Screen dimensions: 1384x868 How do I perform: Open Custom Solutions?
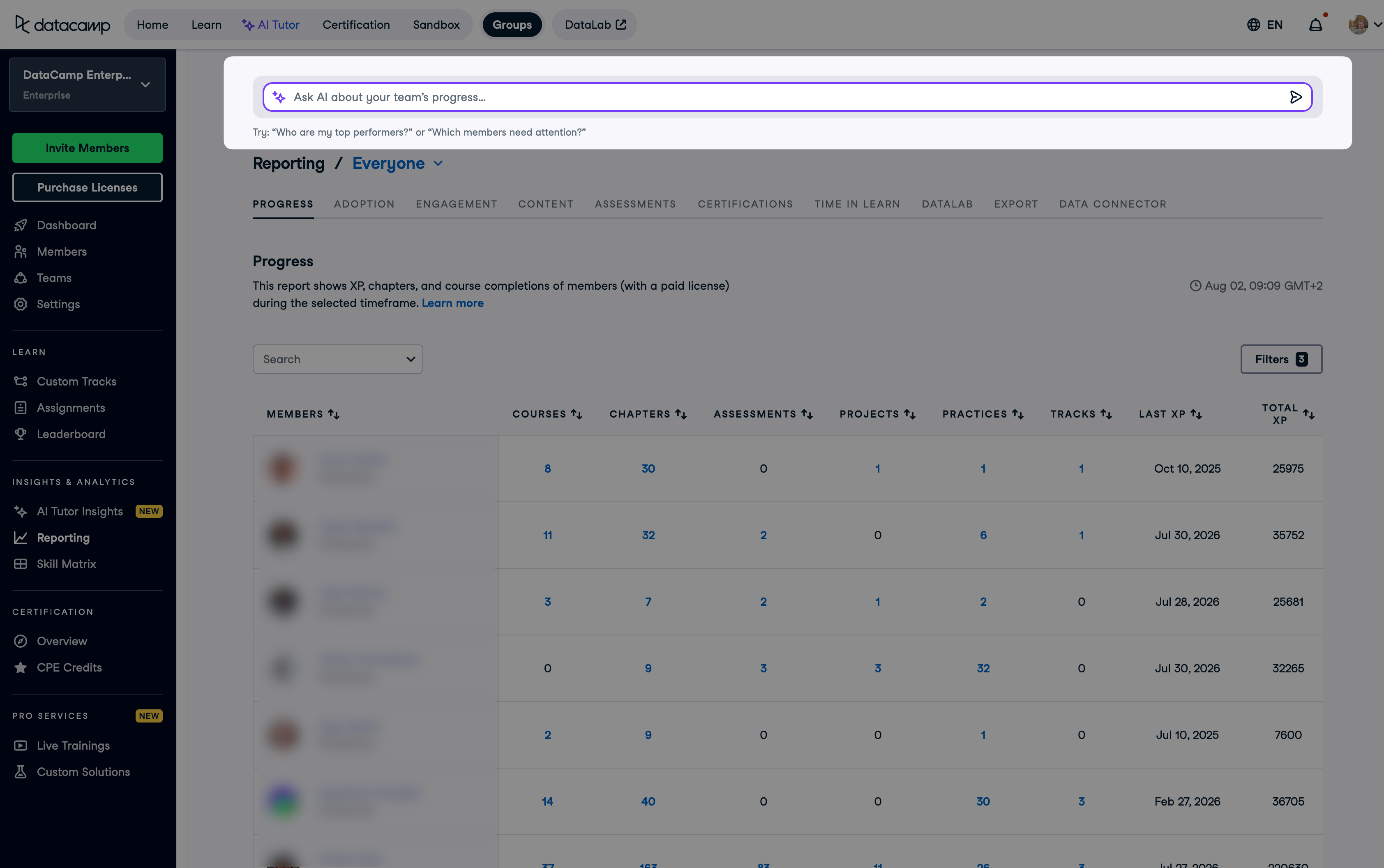click(83, 771)
